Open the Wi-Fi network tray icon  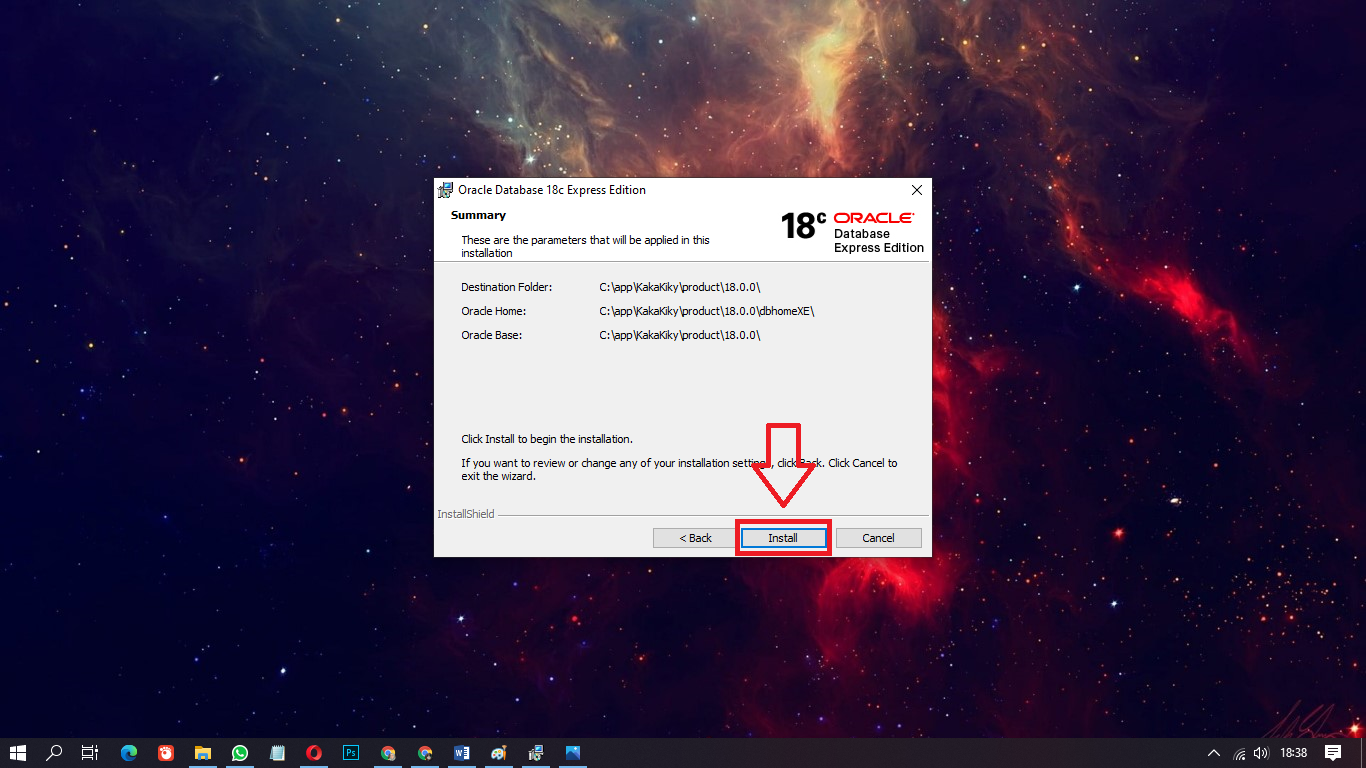click(x=1240, y=753)
